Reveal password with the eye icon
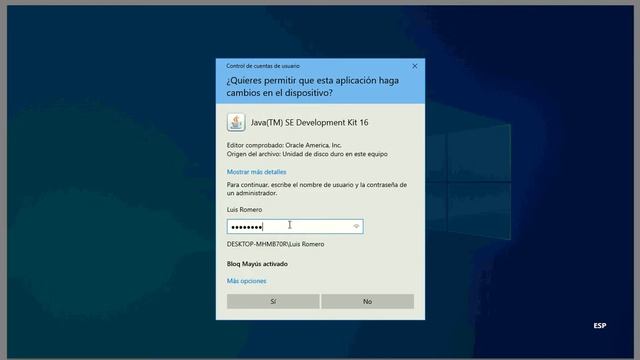Viewport: 640px width, 360px height. (x=356, y=227)
